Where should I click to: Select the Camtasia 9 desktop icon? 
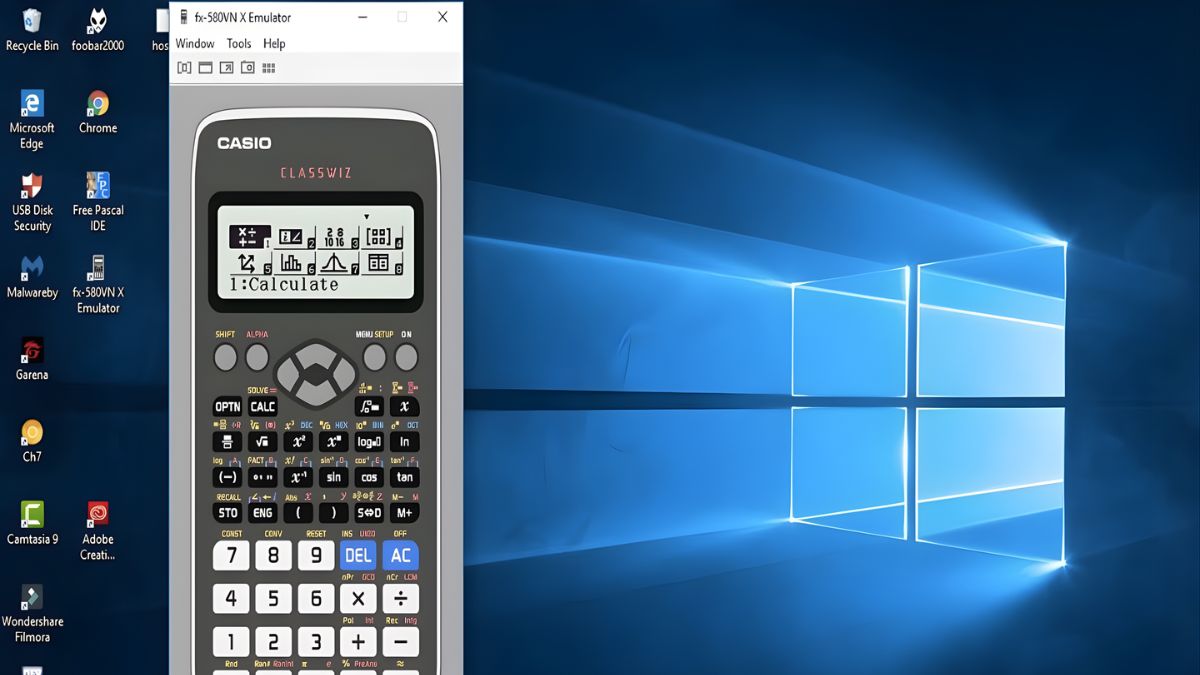32,523
